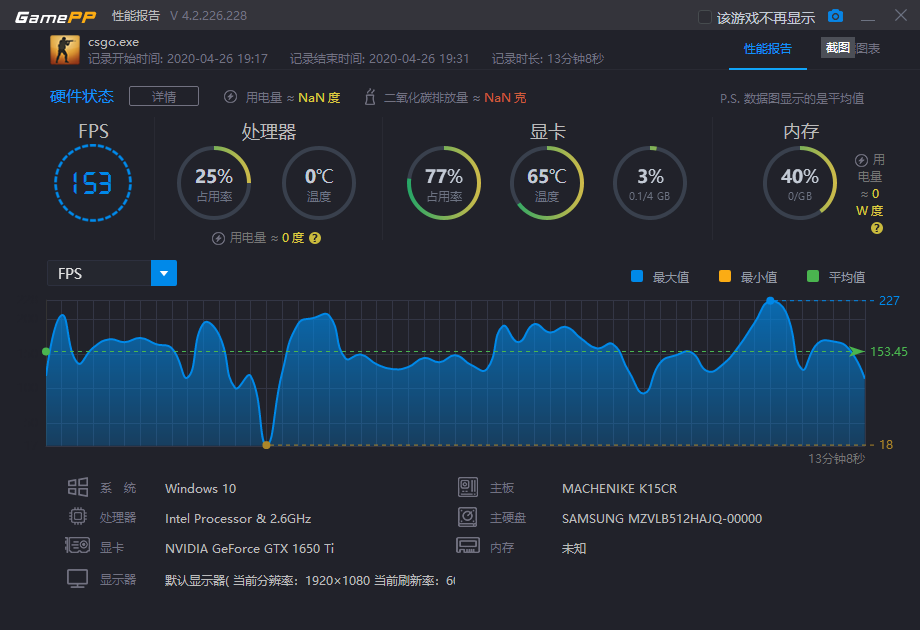
Task: Click the lightning icon beside memory 用电量
Action: point(861,160)
